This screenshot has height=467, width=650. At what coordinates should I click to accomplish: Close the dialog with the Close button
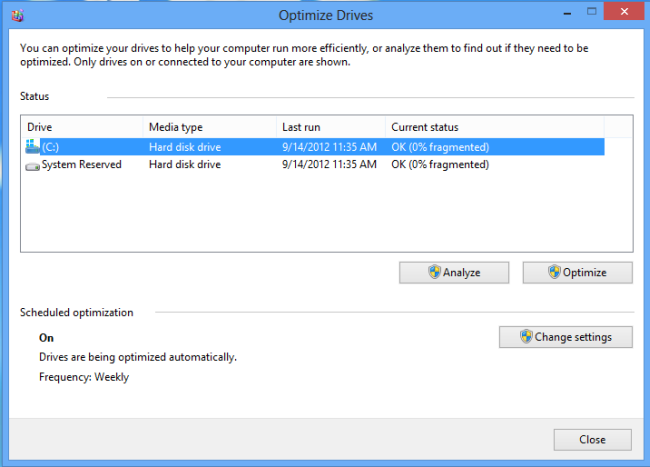[x=593, y=440]
